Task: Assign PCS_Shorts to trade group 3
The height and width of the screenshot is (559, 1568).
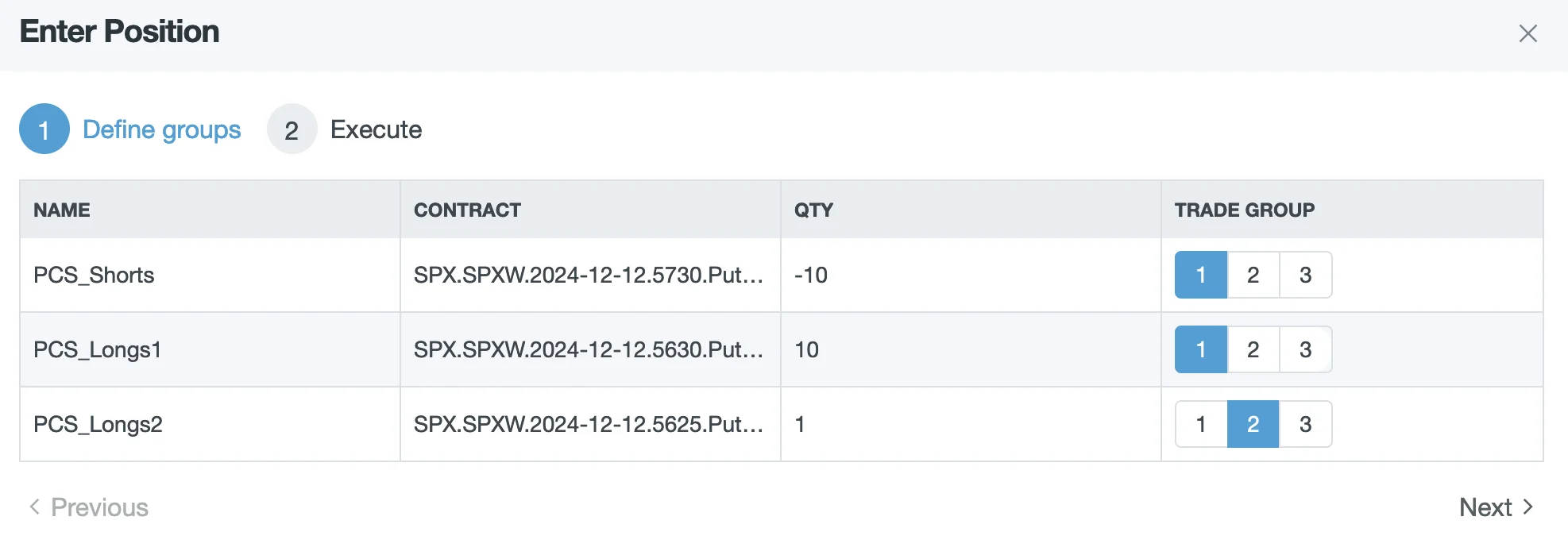Action: tap(1305, 275)
